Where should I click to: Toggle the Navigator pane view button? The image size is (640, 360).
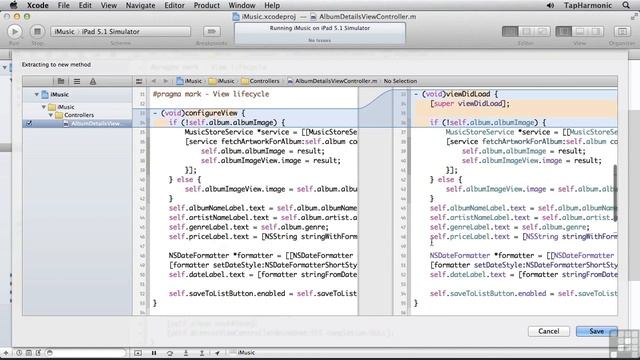[x=564, y=31]
